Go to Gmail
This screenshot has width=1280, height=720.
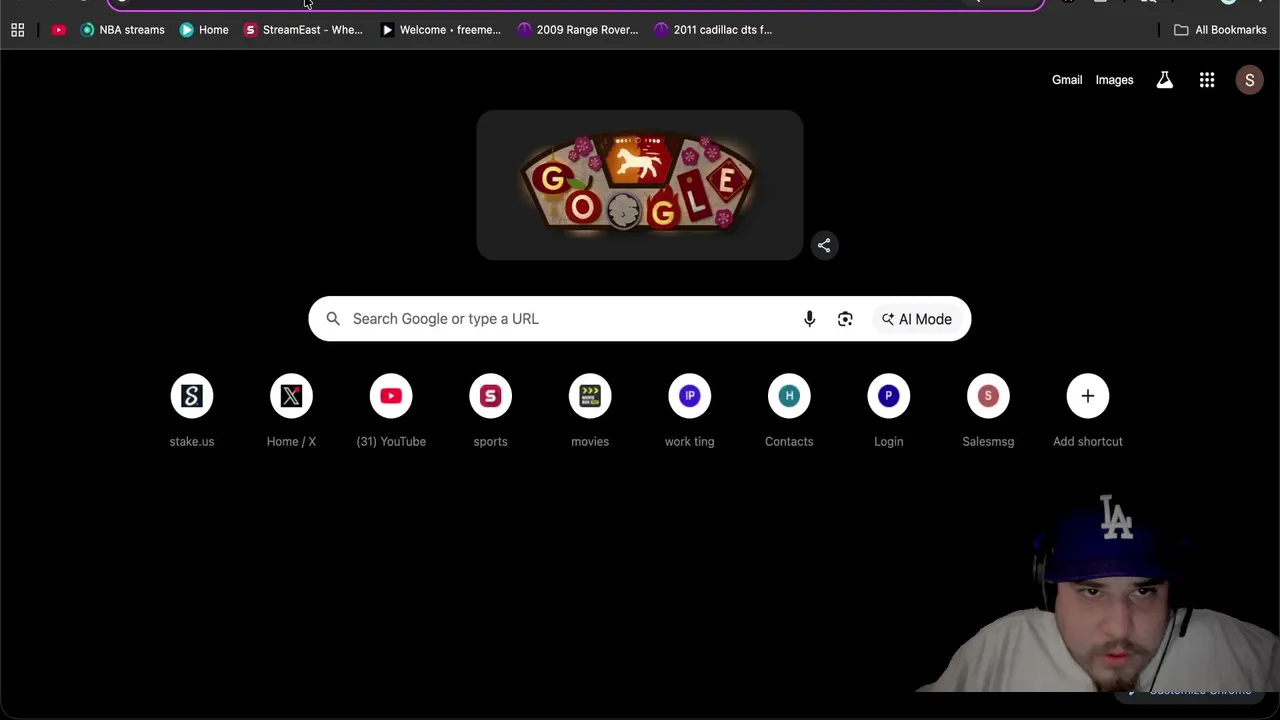pos(1067,80)
